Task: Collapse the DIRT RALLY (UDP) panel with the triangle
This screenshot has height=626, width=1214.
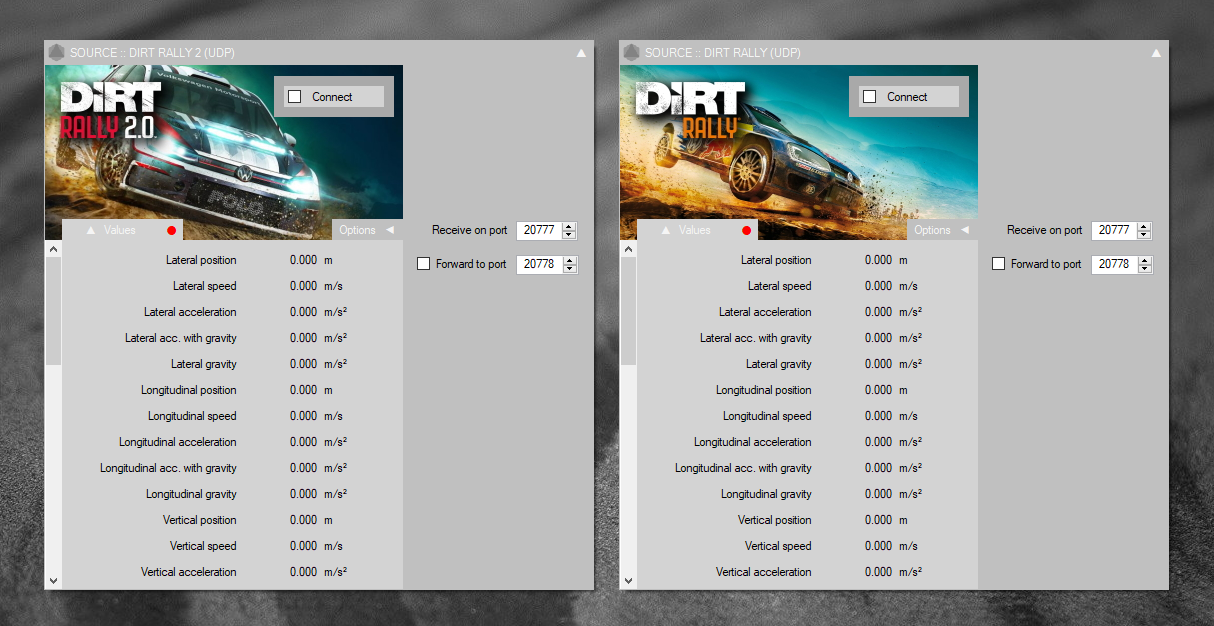Action: point(1156,53)
